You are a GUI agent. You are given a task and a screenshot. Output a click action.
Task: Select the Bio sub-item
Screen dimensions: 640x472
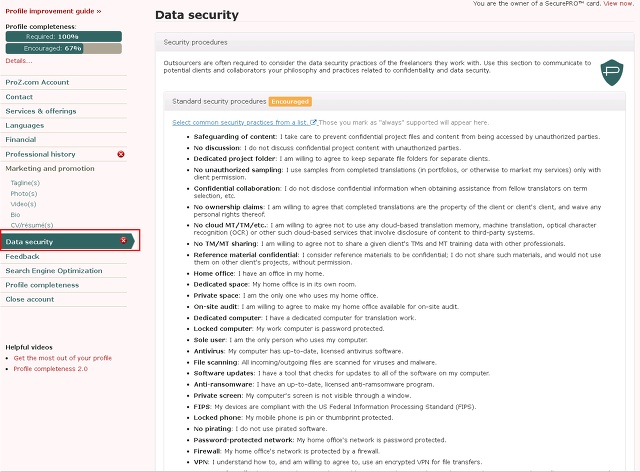(15, 215)
